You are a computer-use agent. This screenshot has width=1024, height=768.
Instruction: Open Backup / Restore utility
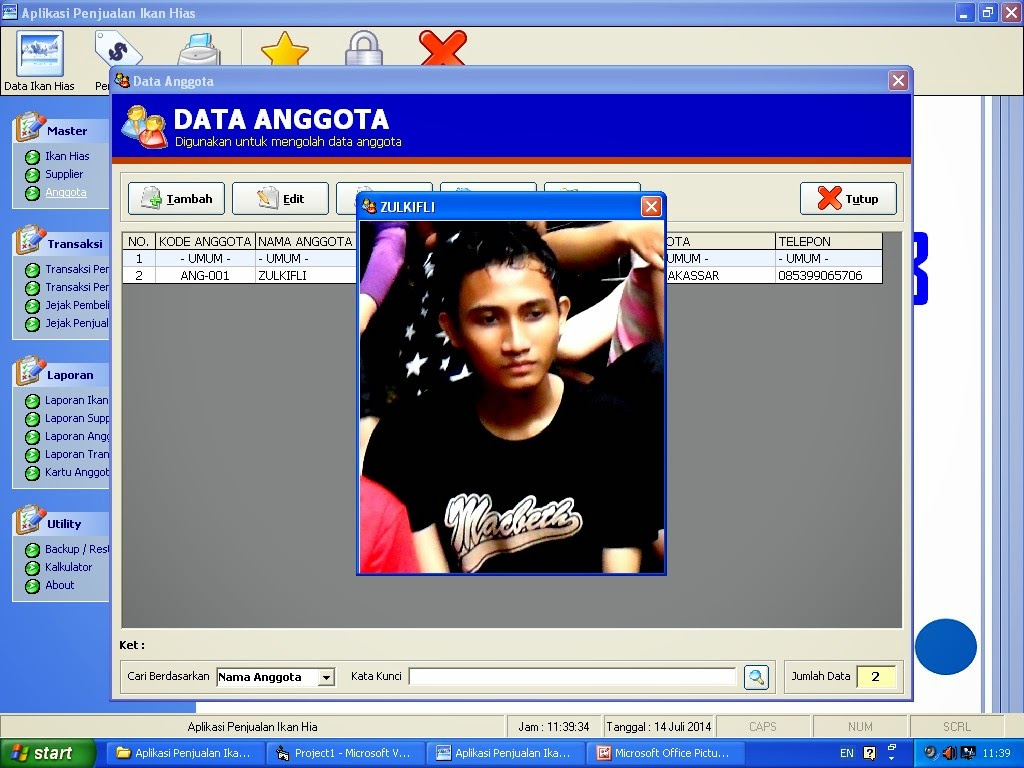click(77, 549)
